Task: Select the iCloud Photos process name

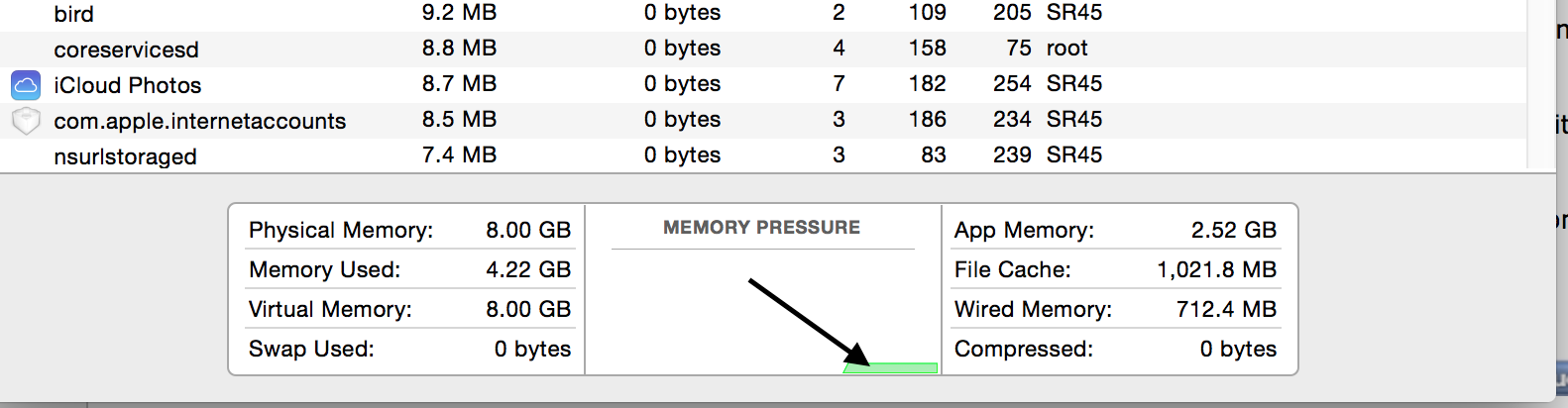Action: coord(128,85)
